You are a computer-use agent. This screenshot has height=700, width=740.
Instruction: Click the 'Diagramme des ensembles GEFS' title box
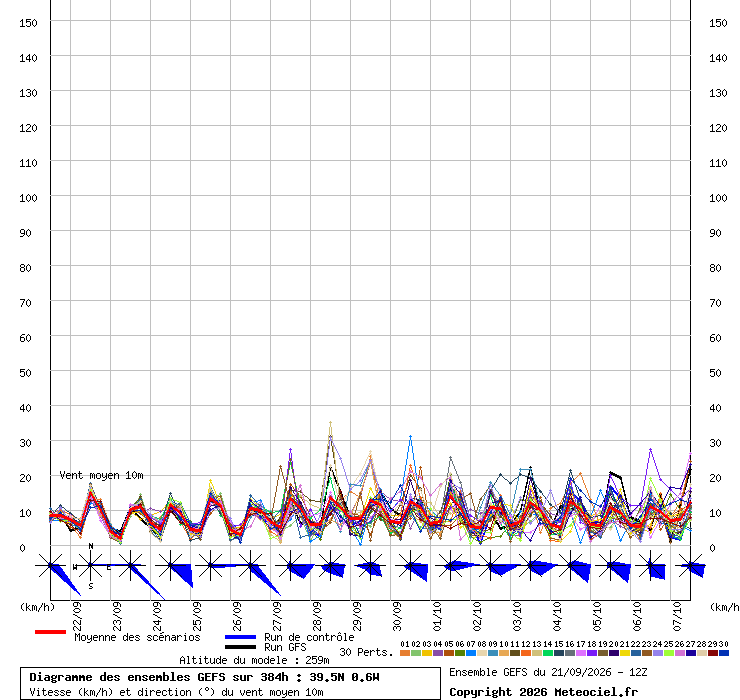(230, 684)
